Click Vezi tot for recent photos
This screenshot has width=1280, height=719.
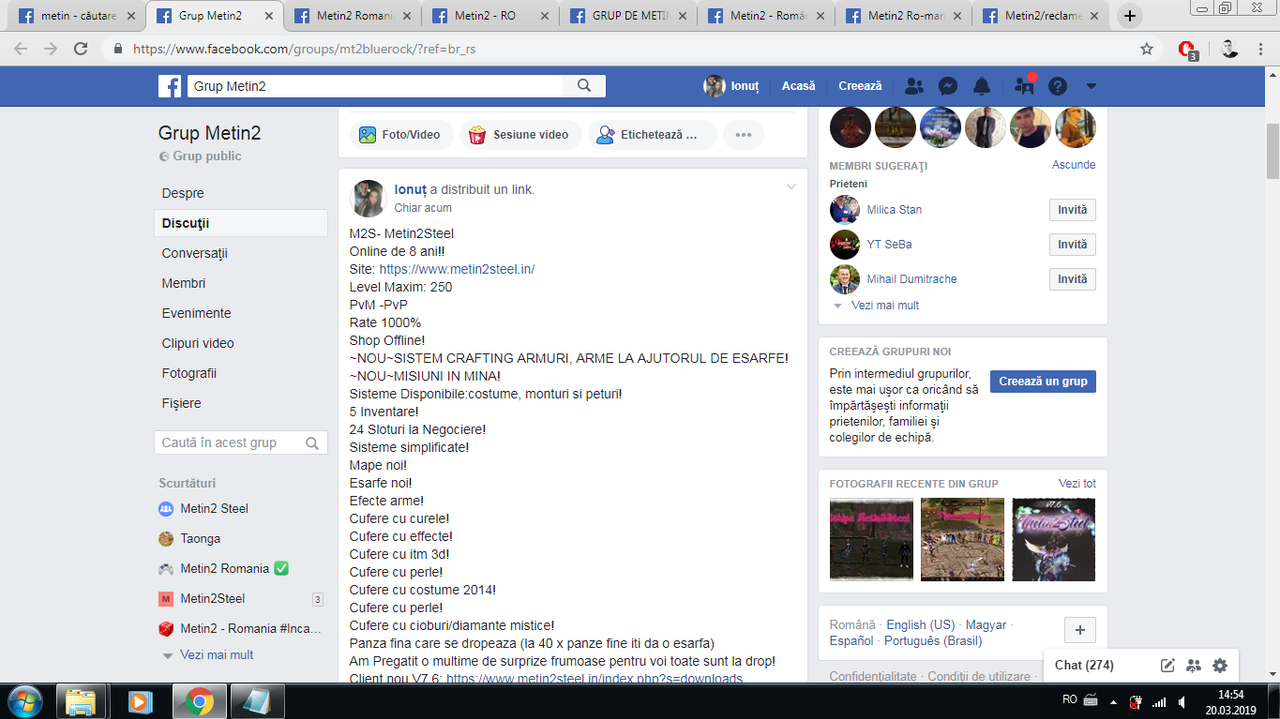1077,484
